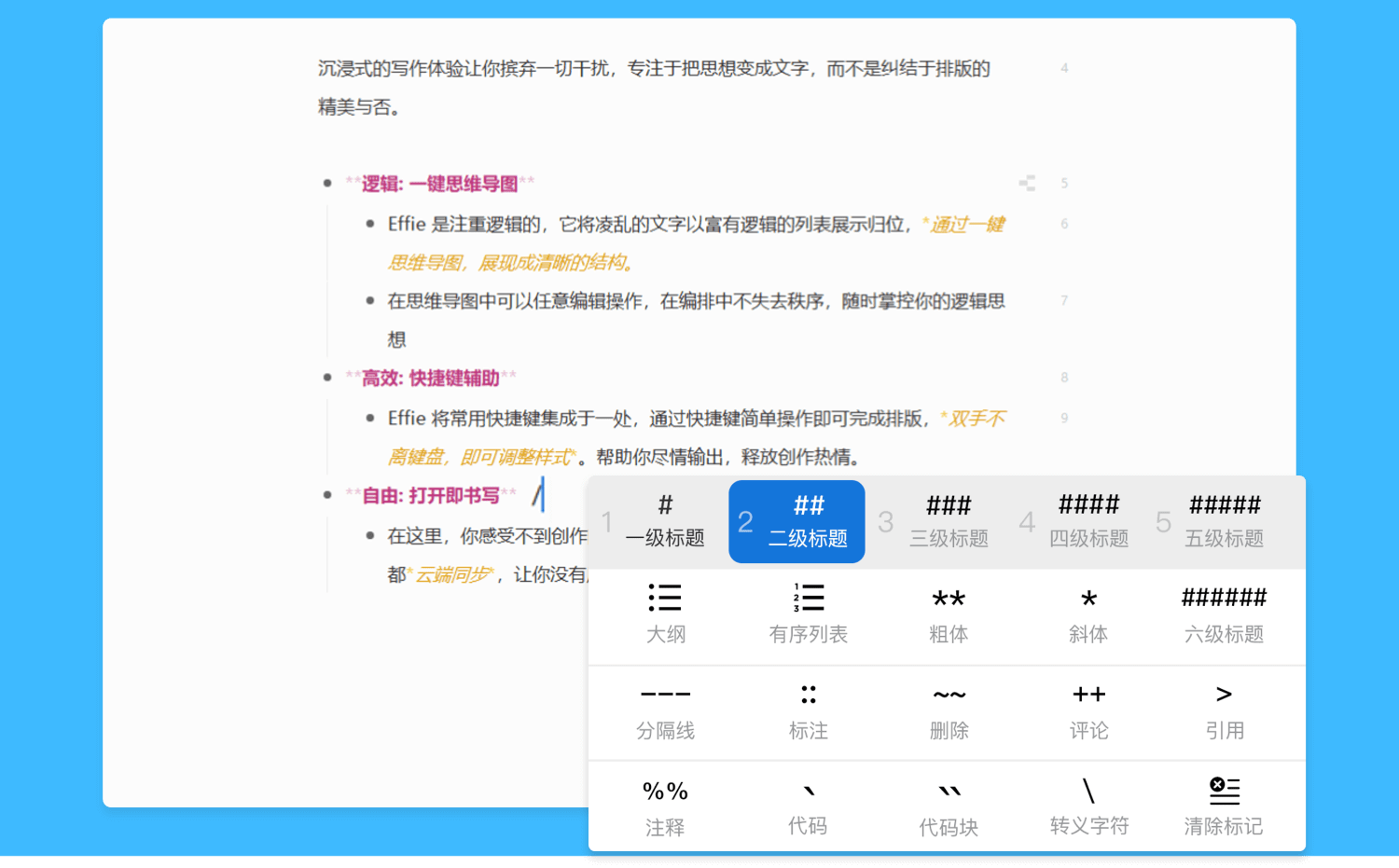Choose the 标注 highlight option

pos(808,712)
